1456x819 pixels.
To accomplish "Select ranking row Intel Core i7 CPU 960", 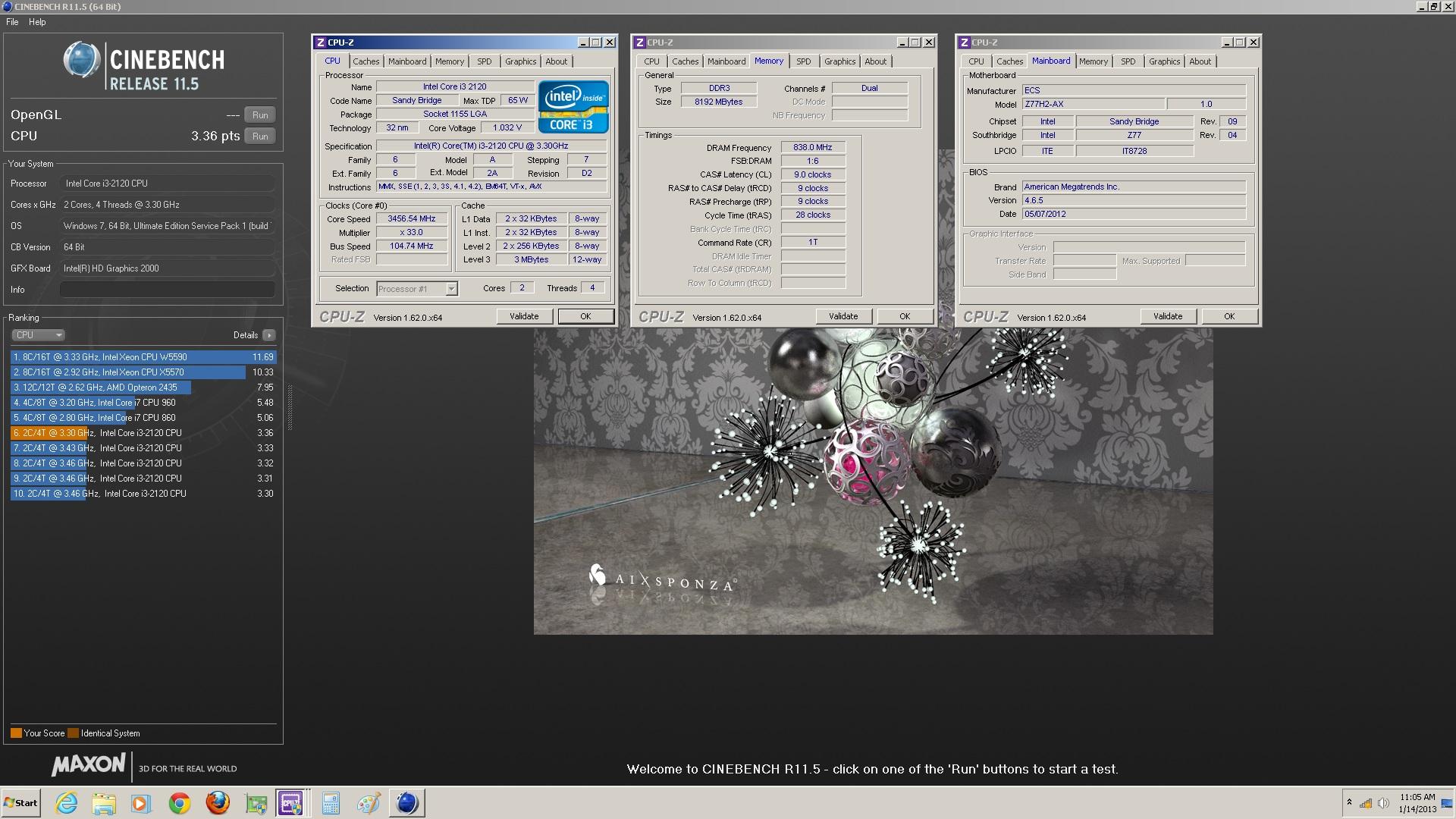I will [143, 403].
